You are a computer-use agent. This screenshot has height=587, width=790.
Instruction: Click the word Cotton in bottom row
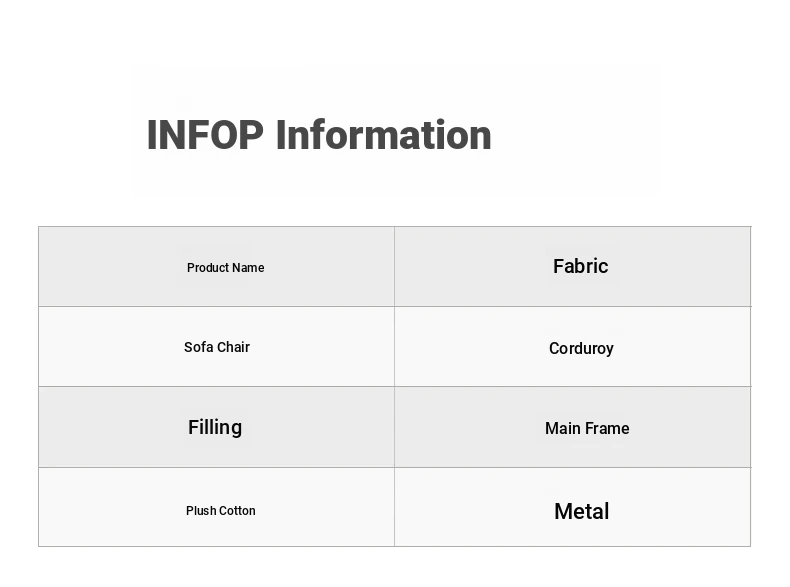[238, 510]
